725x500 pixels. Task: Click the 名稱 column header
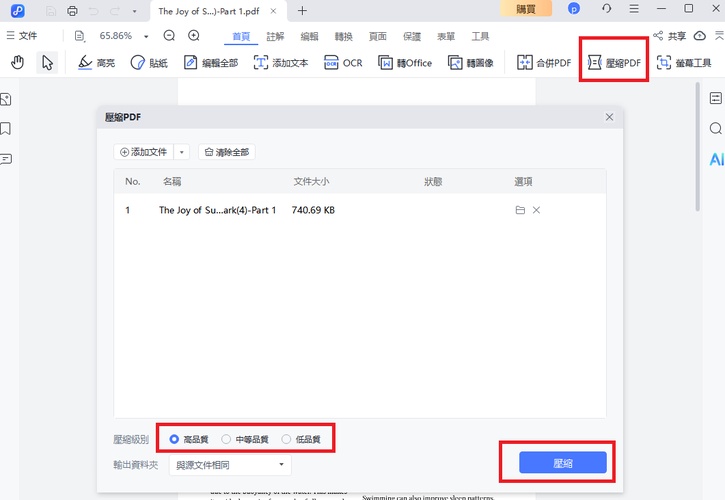[172, 181]
